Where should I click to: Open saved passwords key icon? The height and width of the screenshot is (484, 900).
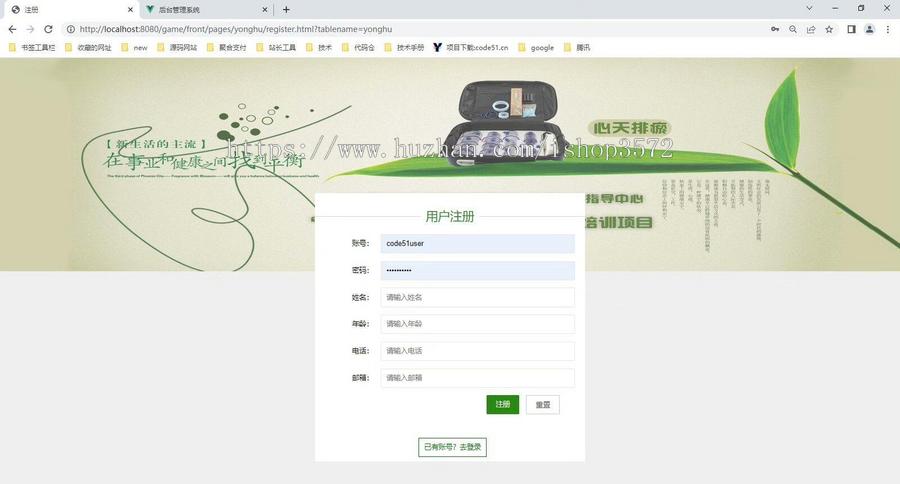(775, 29)
